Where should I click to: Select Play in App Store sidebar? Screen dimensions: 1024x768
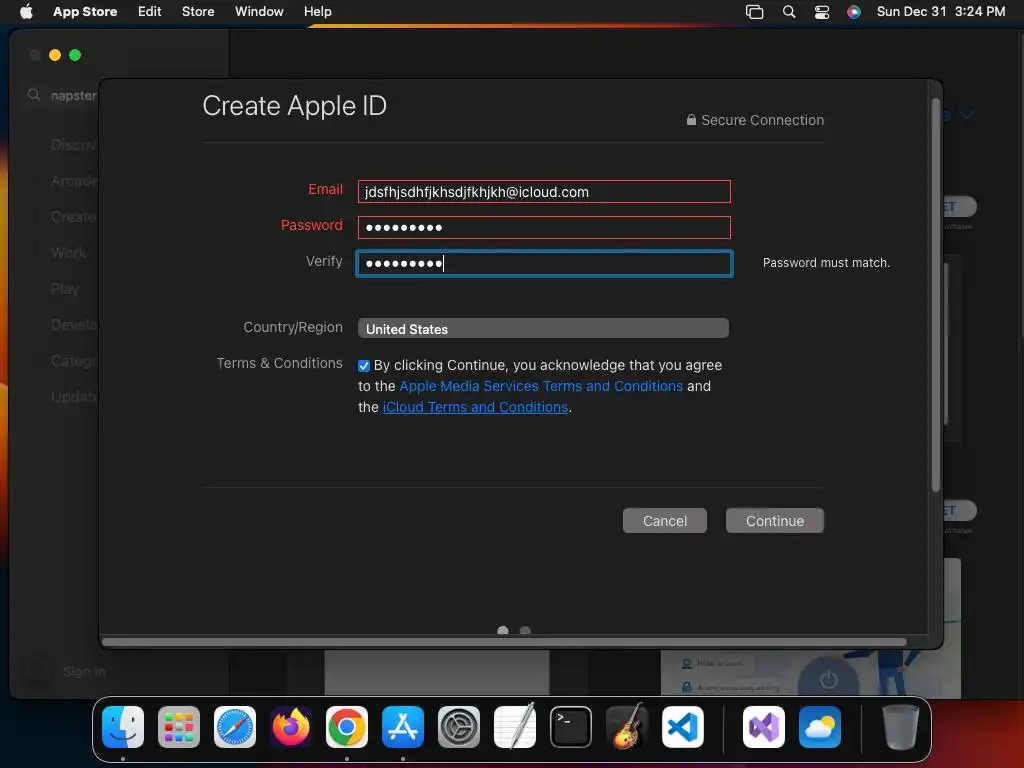[x=65, y=289]
